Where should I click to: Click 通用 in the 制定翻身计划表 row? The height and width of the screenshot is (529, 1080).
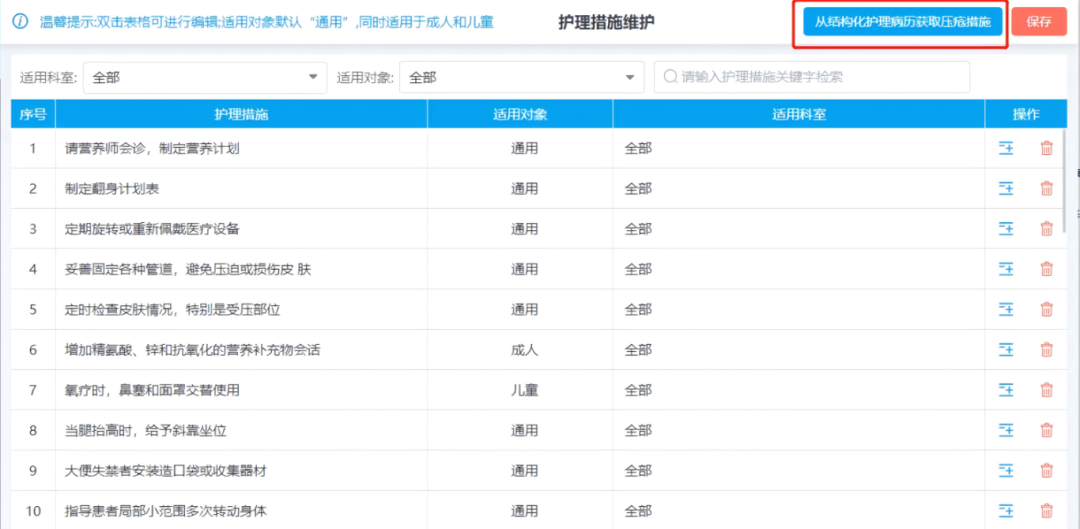[524, 189]
